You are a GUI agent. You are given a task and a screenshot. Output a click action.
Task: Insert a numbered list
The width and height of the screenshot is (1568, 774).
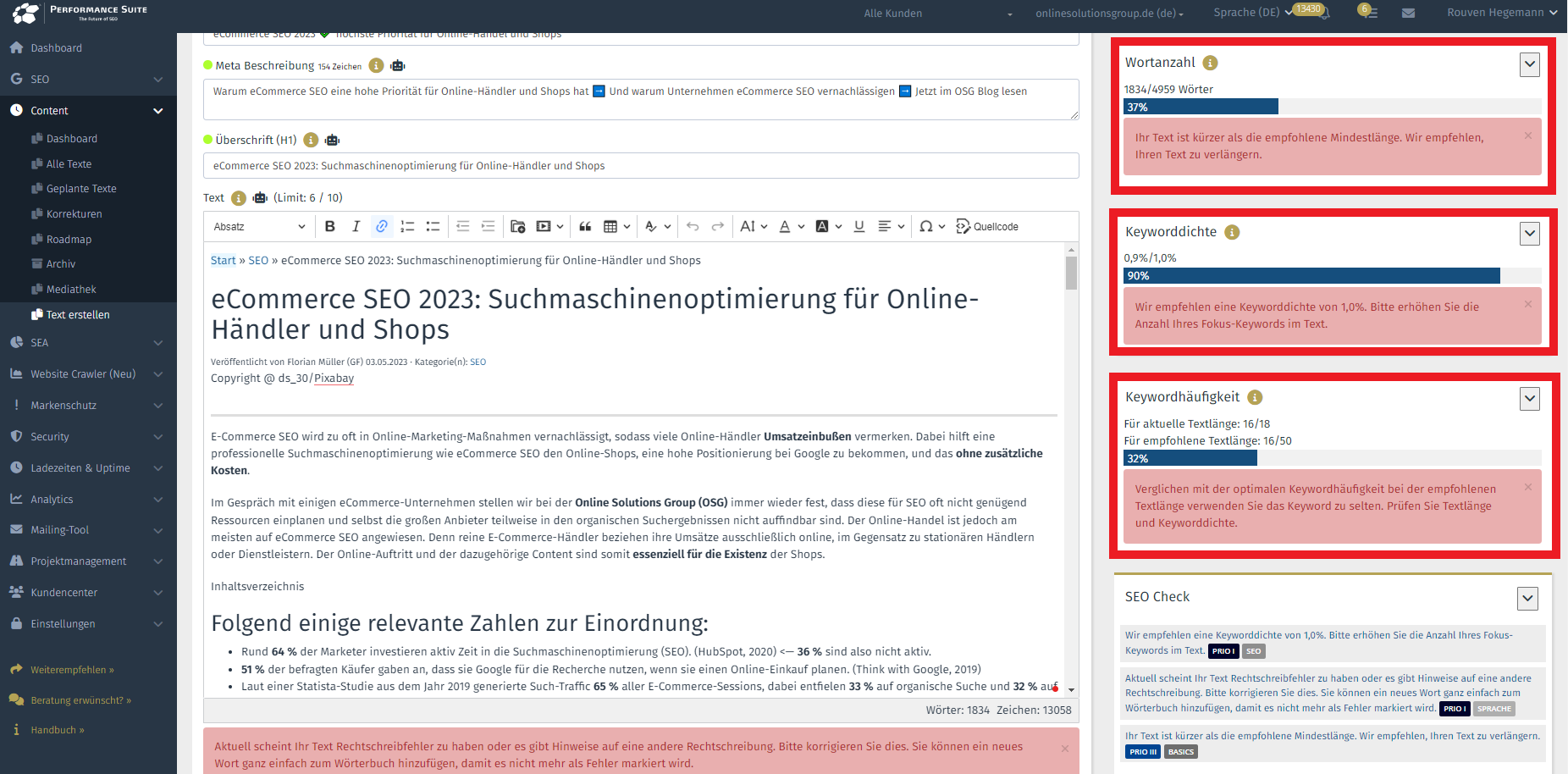[407, 226]
